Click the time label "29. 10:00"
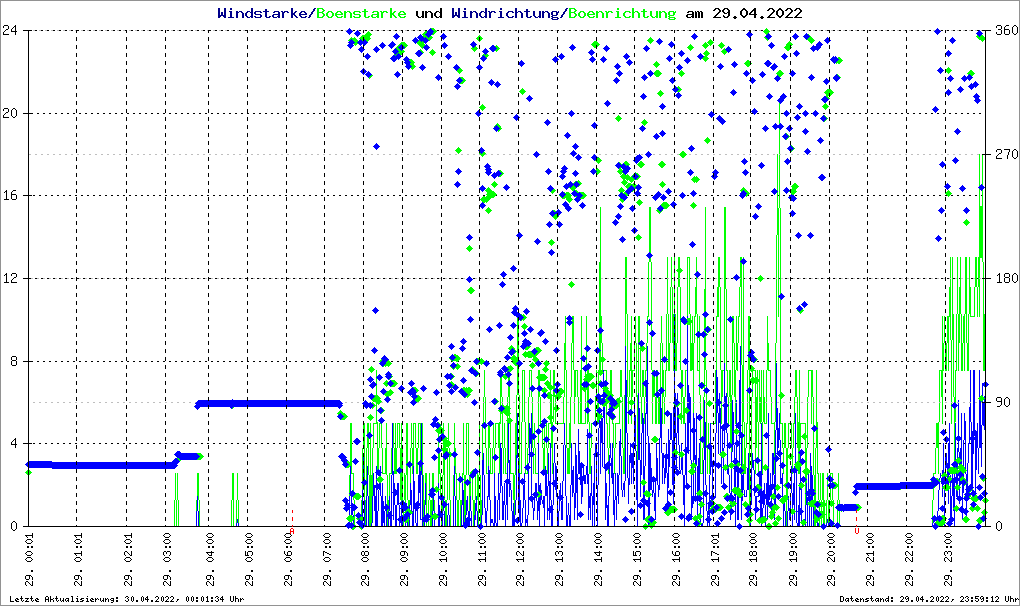1020x606 pixels. (442, 560)
